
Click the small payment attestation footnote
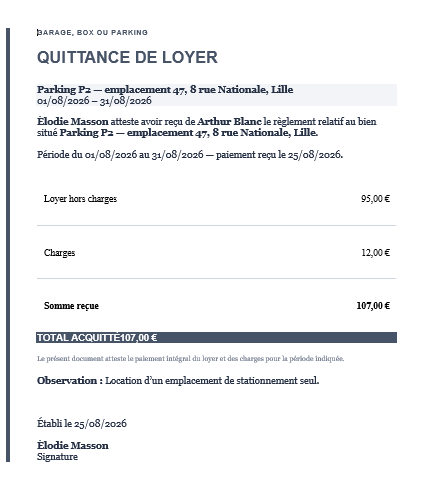pyautogui.click(x=190, y=359)
